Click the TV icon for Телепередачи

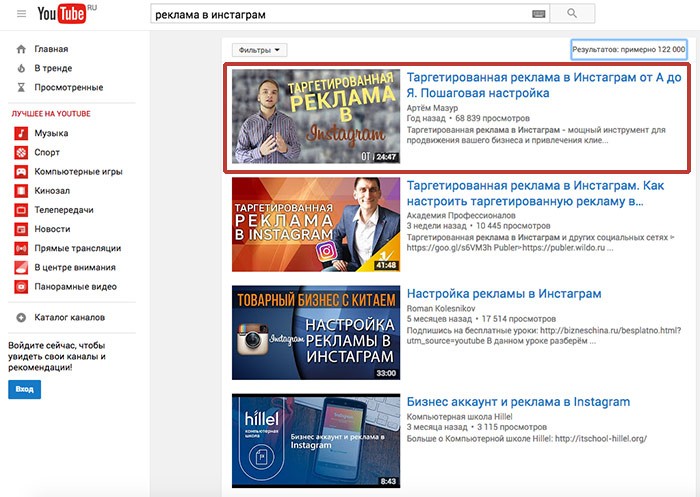(21, 210)
